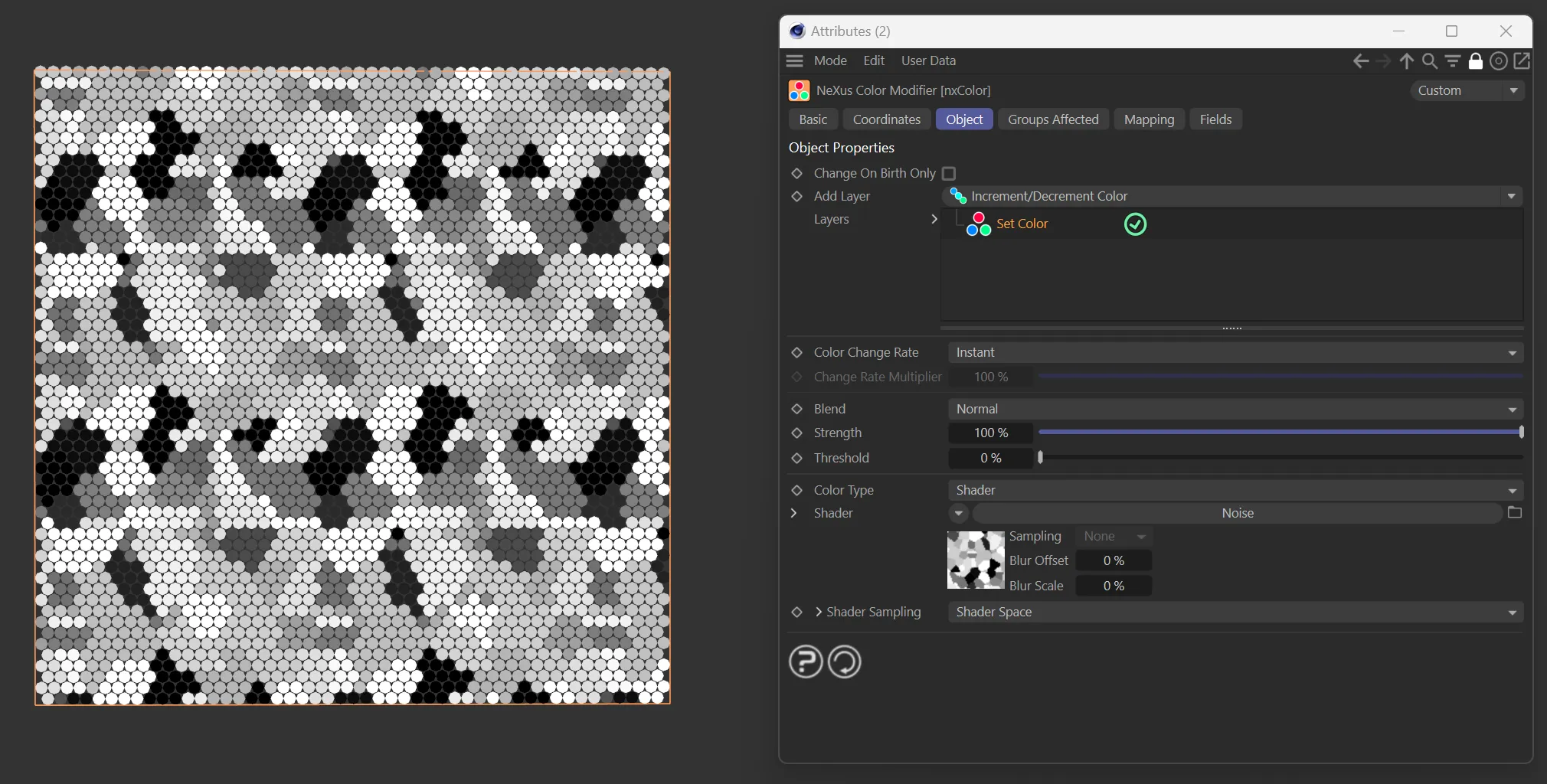Open attributes in new window icon
Screen dimensions: 1547x784
click(1522, 61)
